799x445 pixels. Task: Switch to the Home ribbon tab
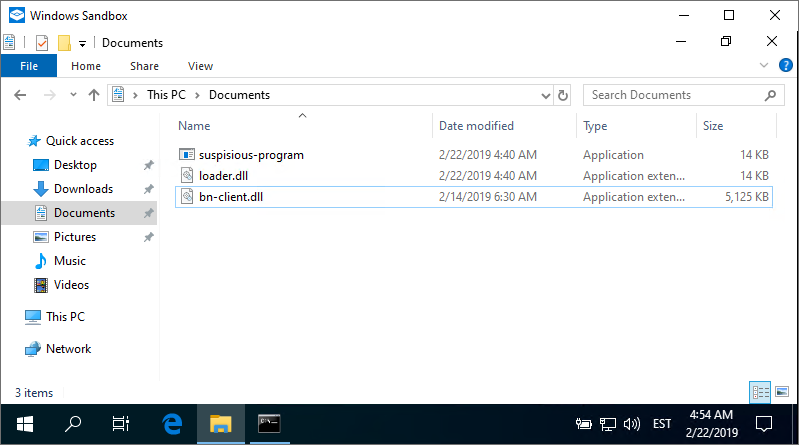86,66
